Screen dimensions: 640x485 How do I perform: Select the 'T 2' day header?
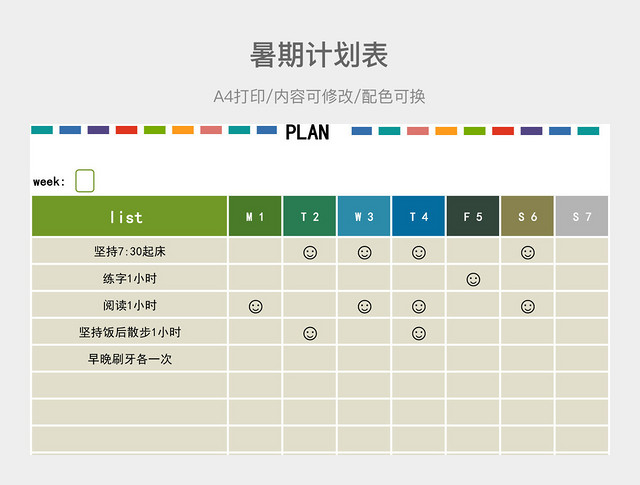click(x=310, y=216)
